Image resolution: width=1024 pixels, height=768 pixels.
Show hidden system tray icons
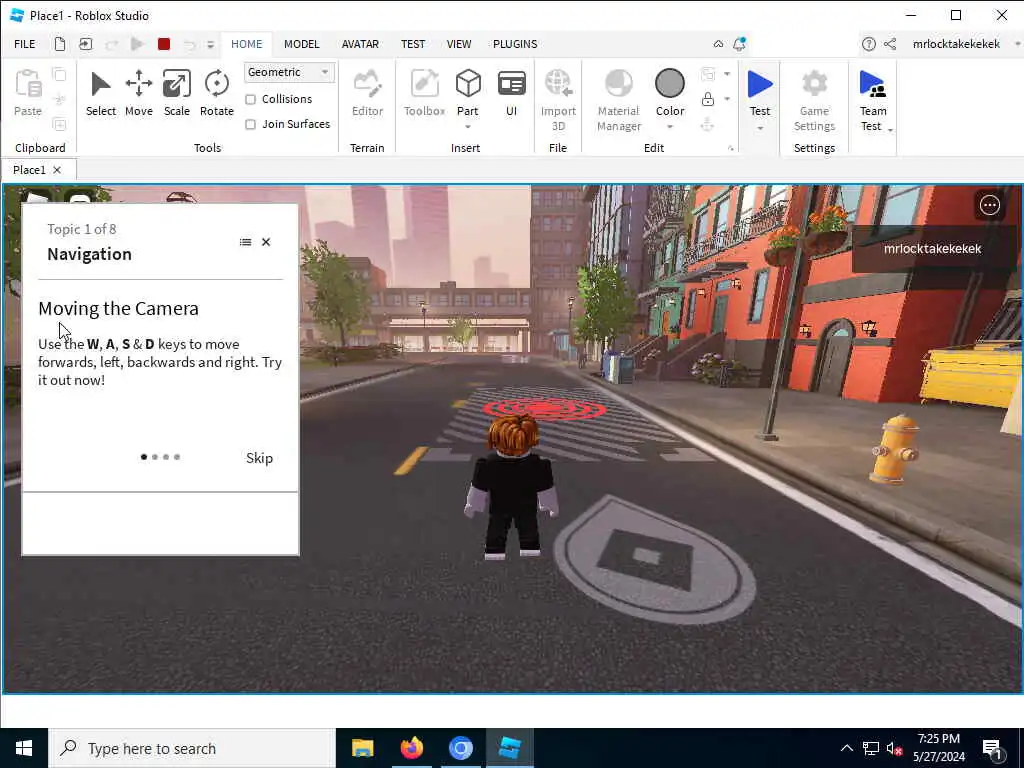point(846,748)
